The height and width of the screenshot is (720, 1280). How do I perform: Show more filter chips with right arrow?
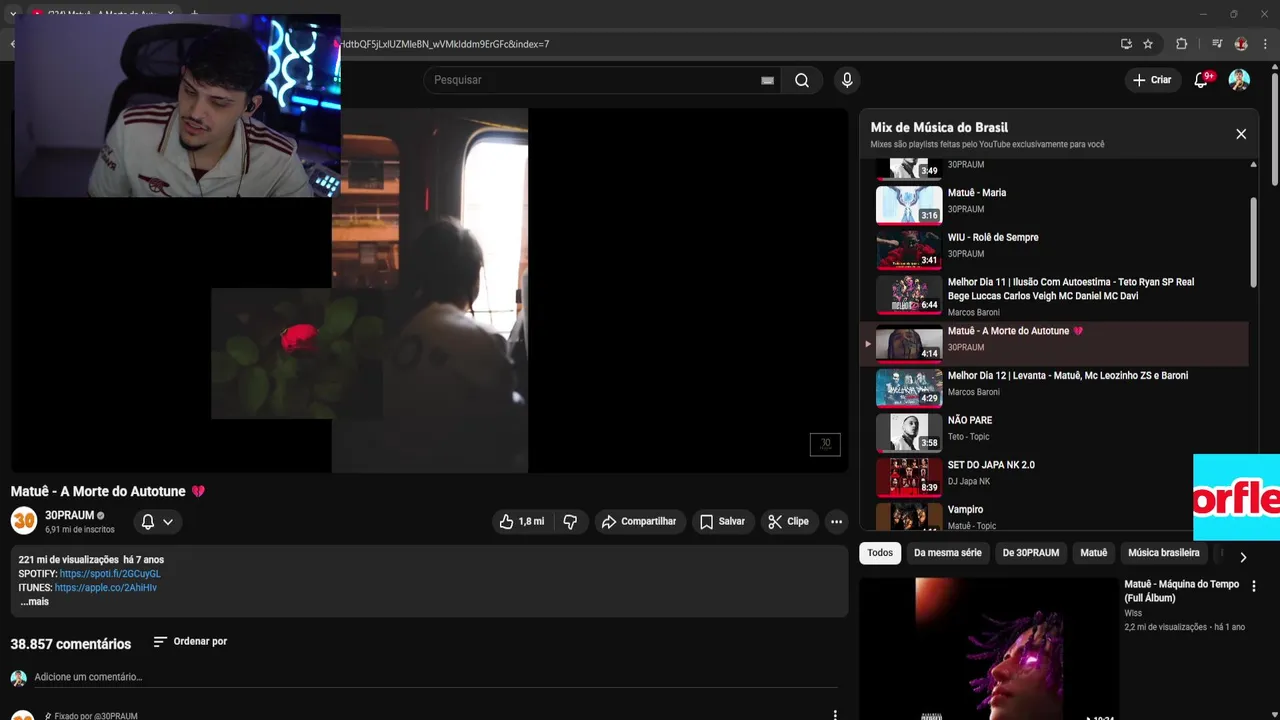(x=1243, y=557)
